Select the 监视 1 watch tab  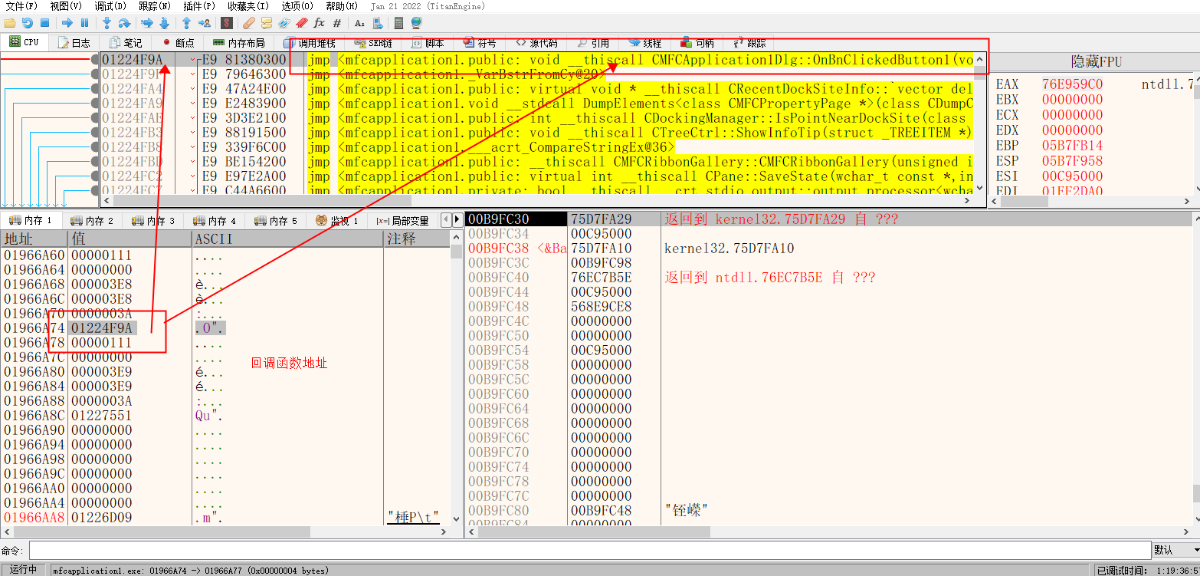tap(336, 220)
